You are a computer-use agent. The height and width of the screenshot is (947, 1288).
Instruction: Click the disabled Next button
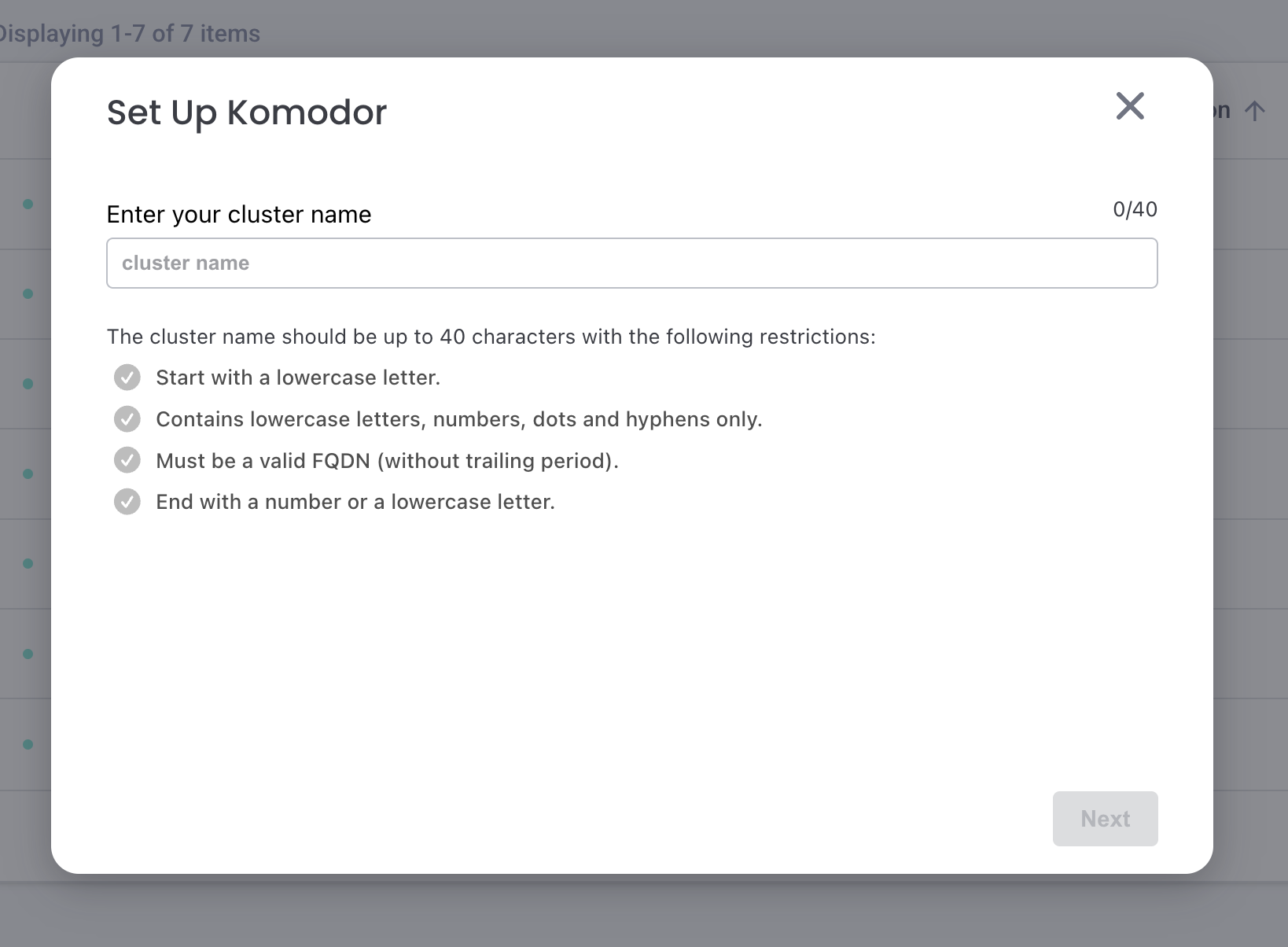(x=1105, y=819)
